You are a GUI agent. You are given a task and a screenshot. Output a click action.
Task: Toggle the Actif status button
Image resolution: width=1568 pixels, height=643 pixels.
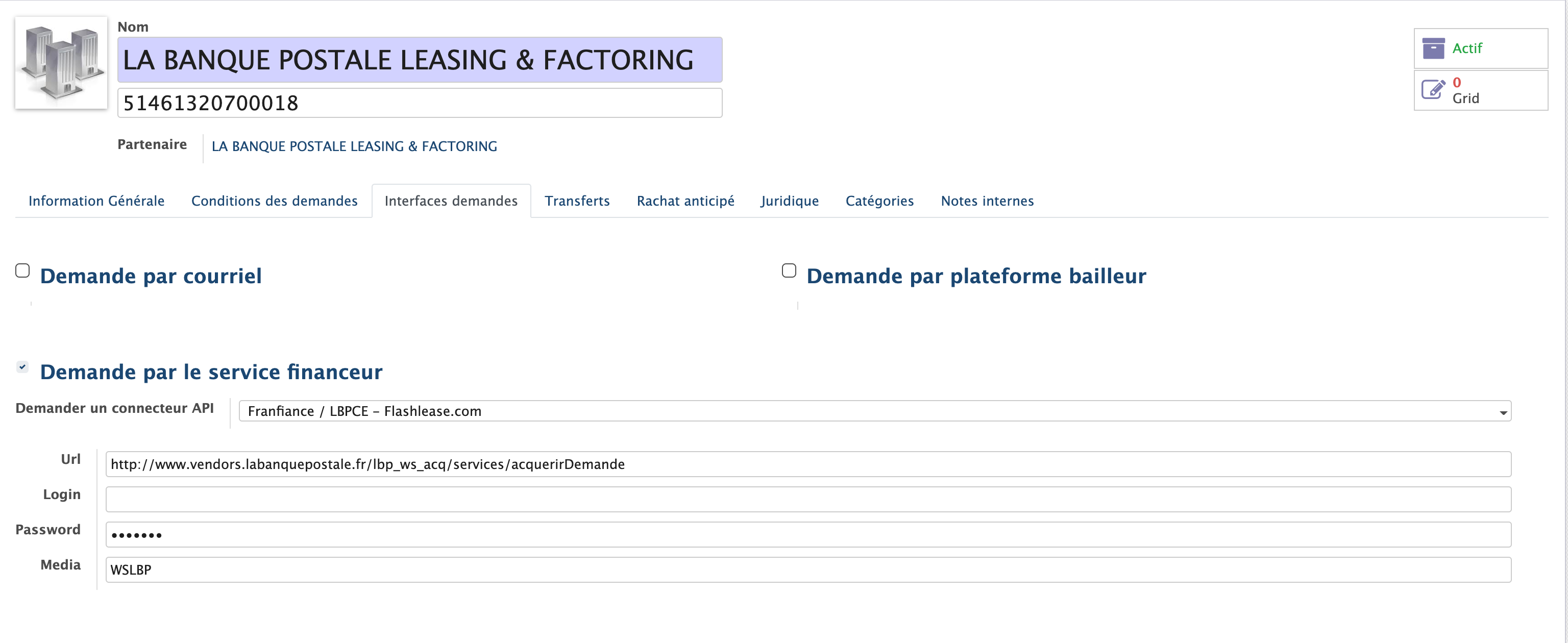tap(1480, 48)
